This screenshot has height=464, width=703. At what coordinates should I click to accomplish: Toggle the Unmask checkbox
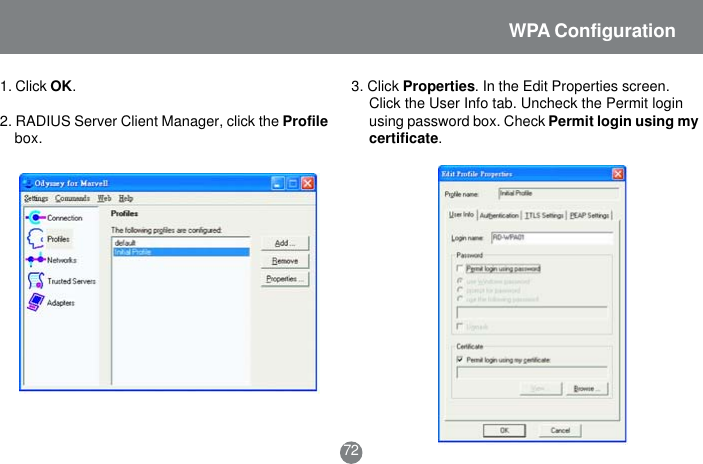460,326
